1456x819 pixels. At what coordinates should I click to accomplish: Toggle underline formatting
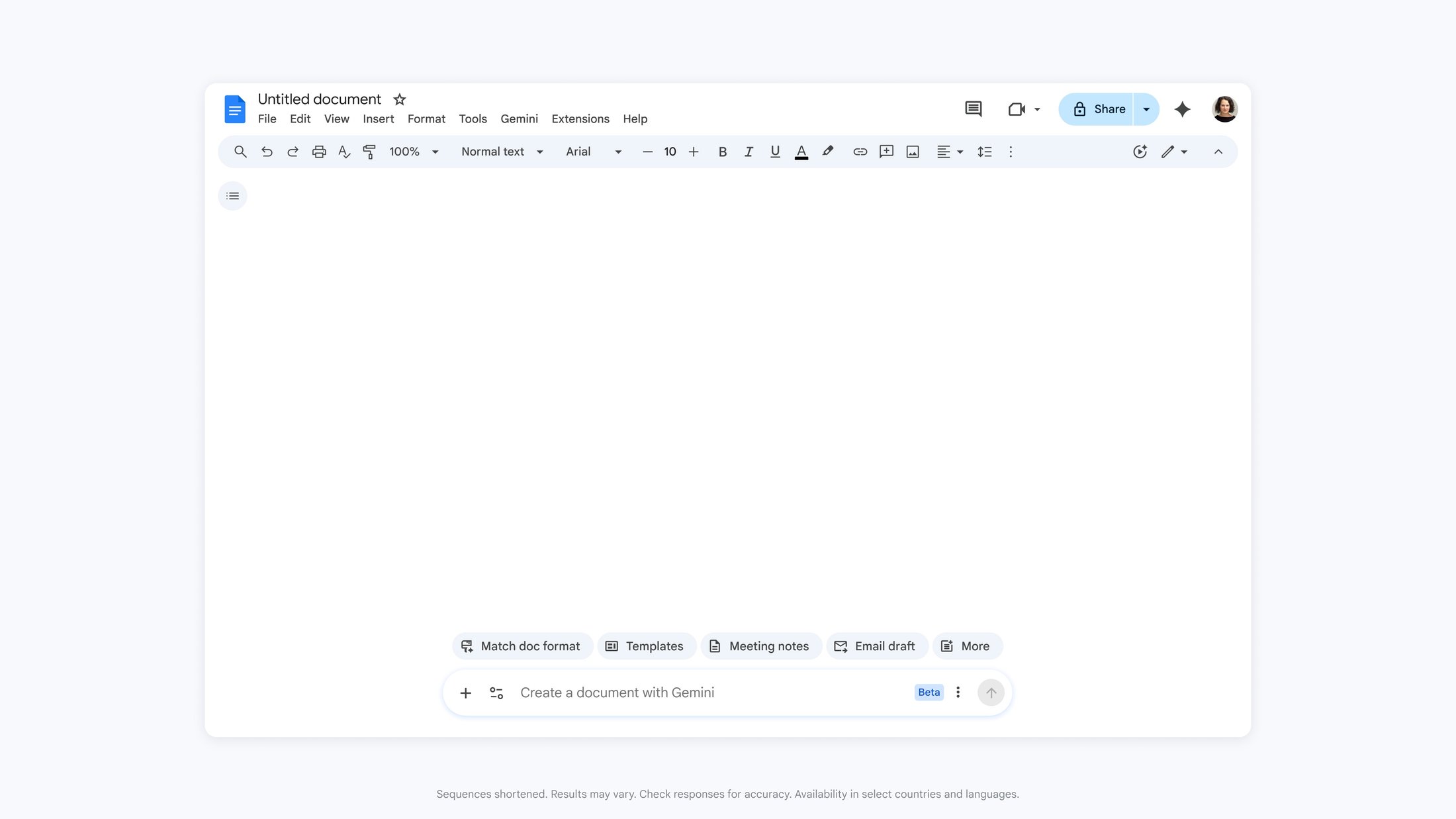pos(775,152)
